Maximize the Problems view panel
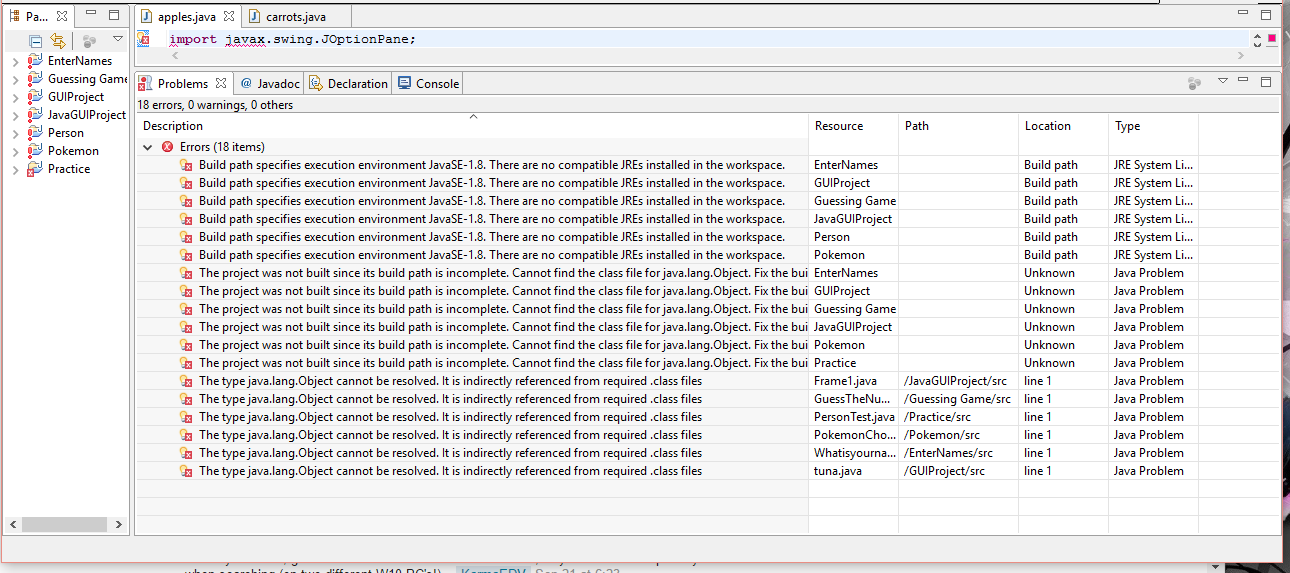This screenshot has height=573, width=1290. 1266,81
